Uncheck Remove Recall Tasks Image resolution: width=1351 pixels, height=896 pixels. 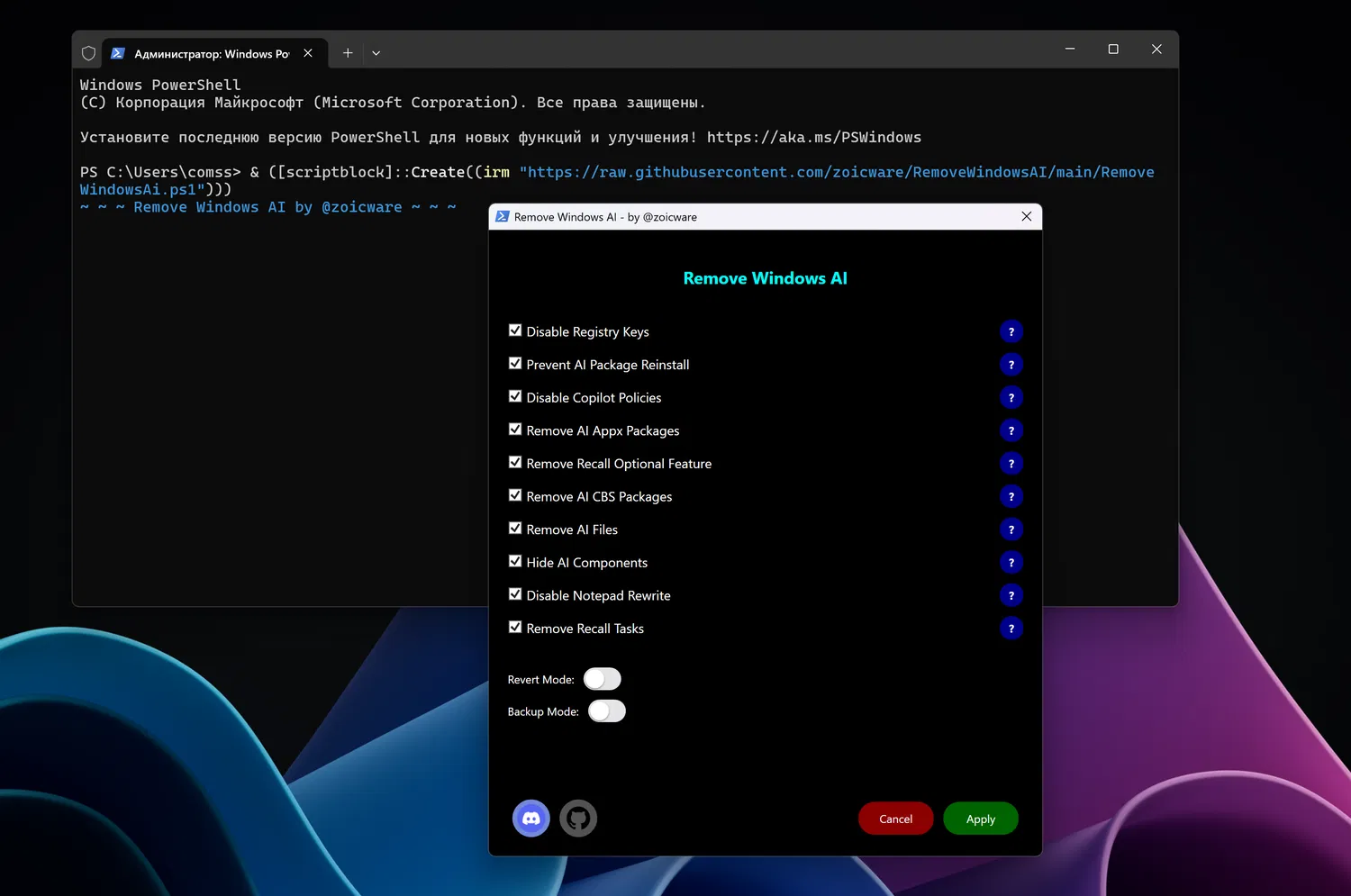[515, 628]
